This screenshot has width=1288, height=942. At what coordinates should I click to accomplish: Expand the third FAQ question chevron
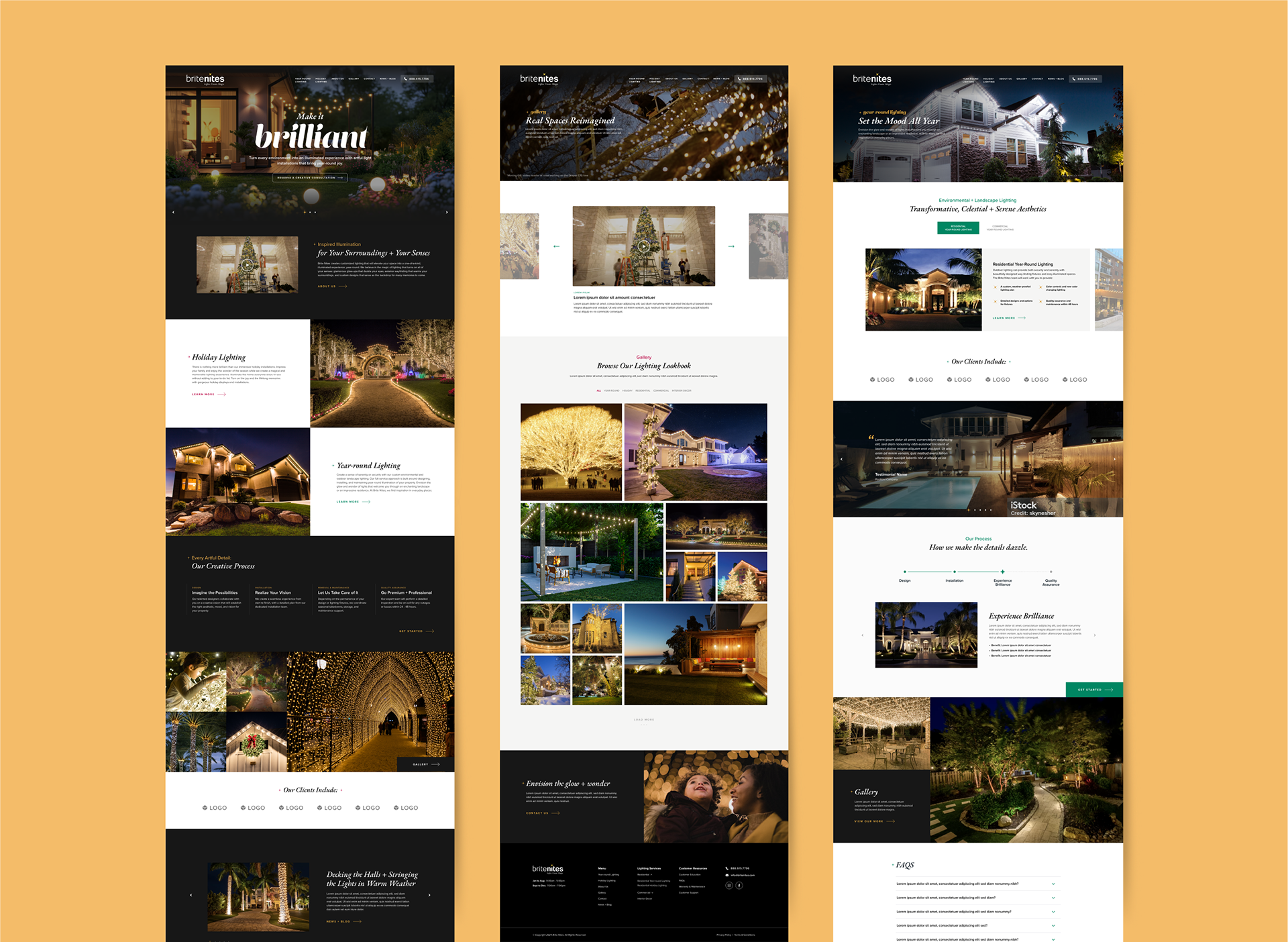pyautogui.click(x=1053, y=912)
